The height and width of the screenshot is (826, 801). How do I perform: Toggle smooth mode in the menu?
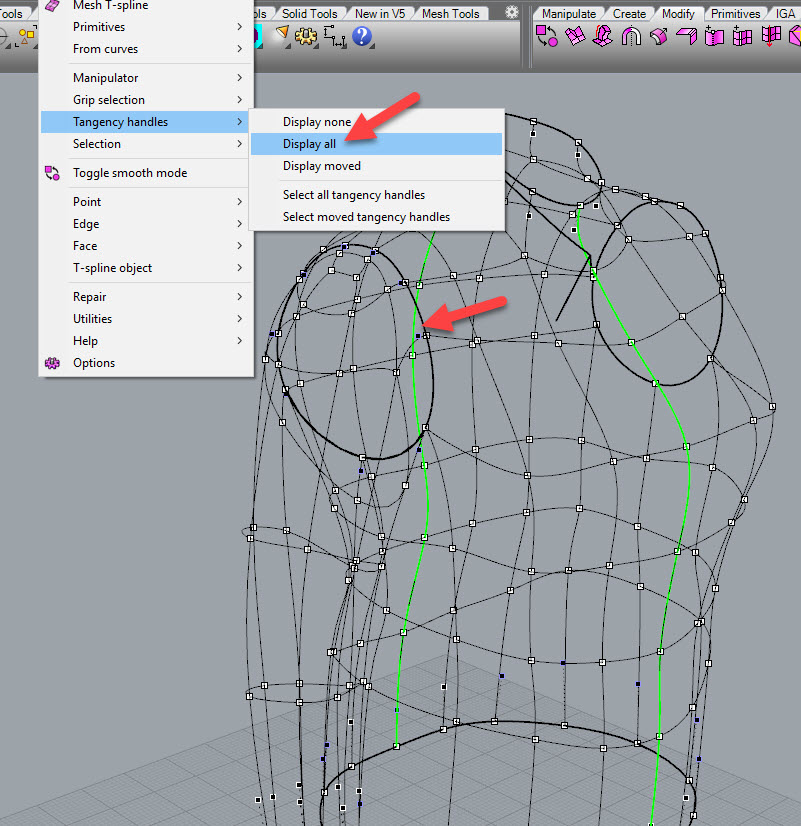[129, 173]
